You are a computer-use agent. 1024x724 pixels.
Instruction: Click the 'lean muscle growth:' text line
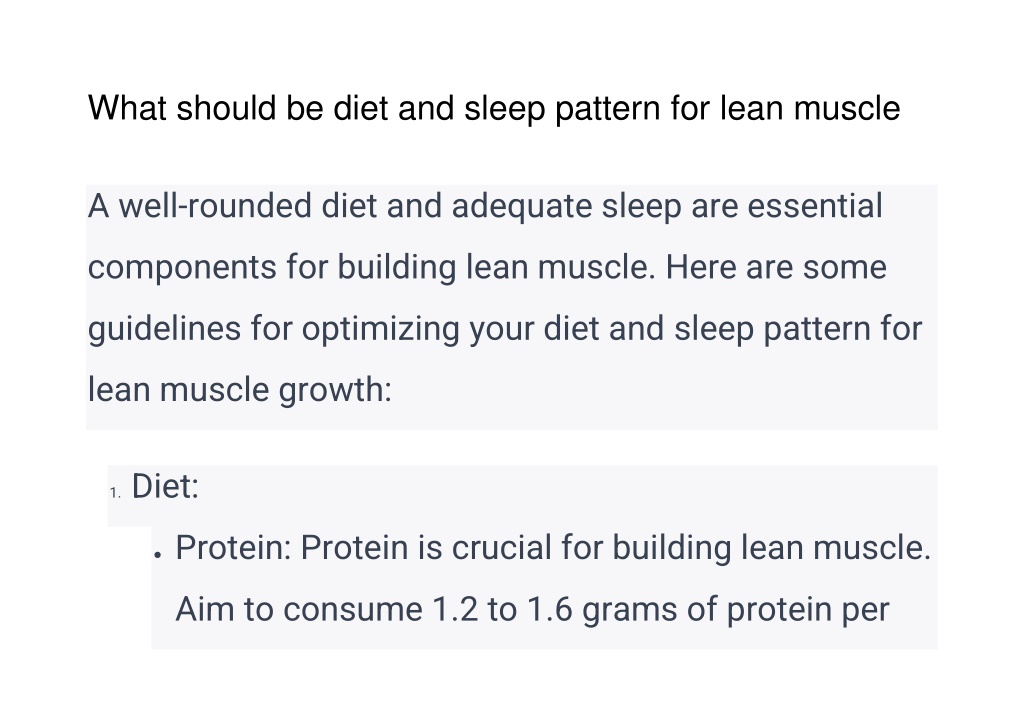(240, 390)
